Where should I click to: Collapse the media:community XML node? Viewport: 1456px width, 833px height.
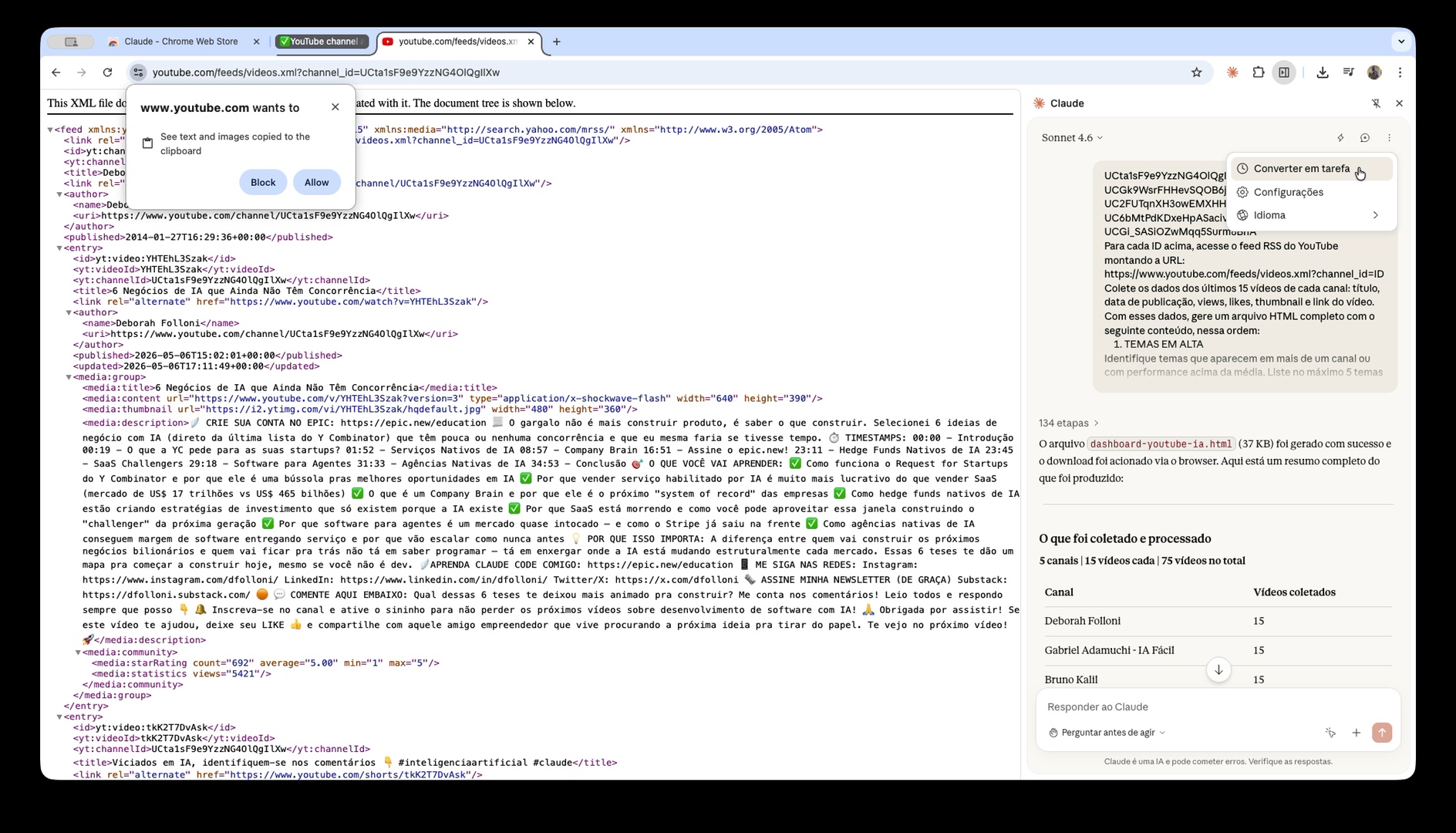pyautogui.click(x=78, y=653)
